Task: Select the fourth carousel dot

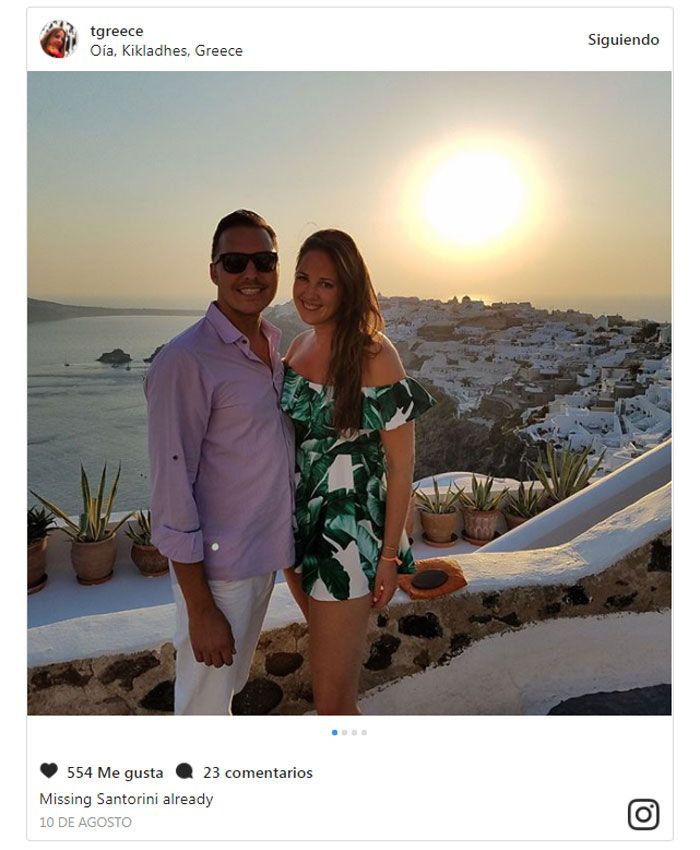Action: (364, 732)
